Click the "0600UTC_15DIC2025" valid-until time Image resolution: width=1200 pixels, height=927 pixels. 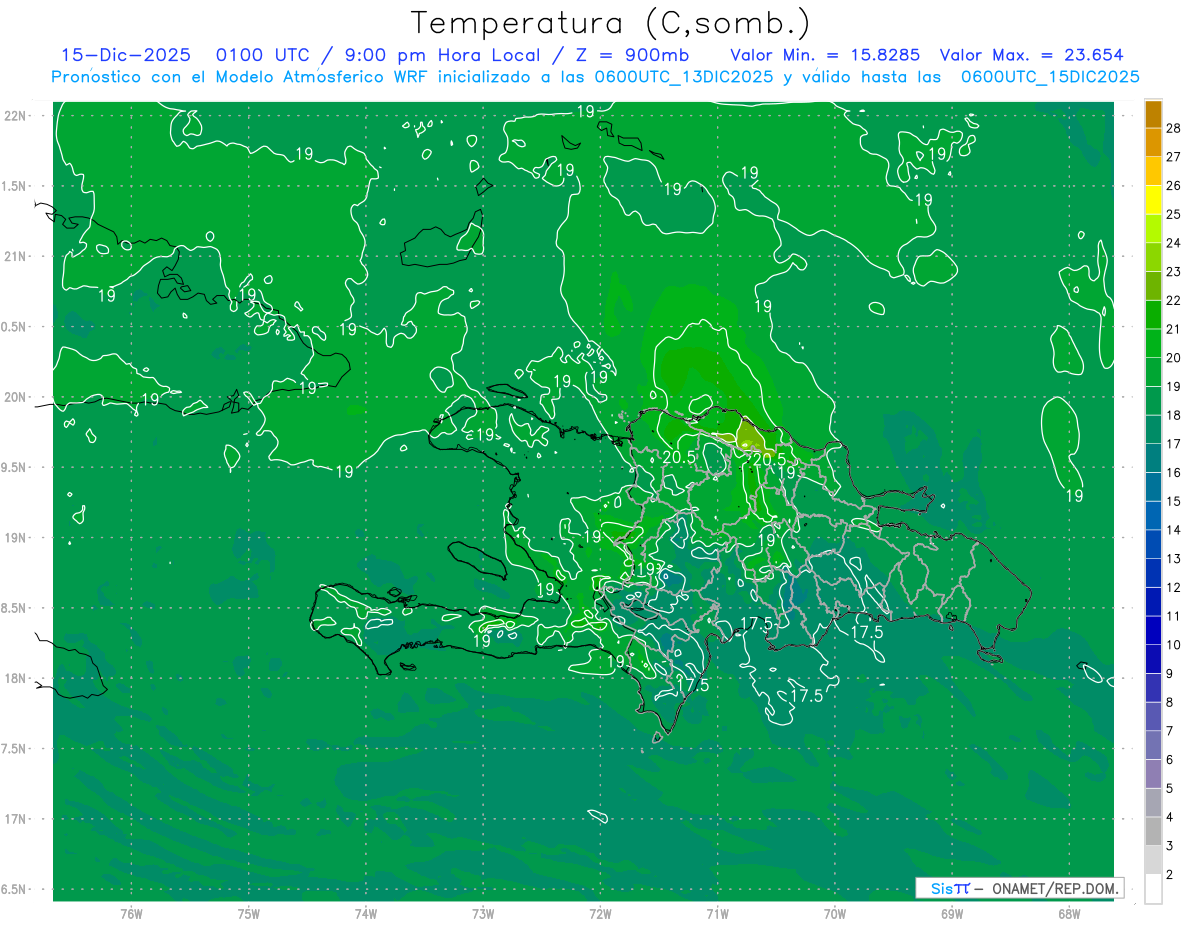coord(1050,77)
